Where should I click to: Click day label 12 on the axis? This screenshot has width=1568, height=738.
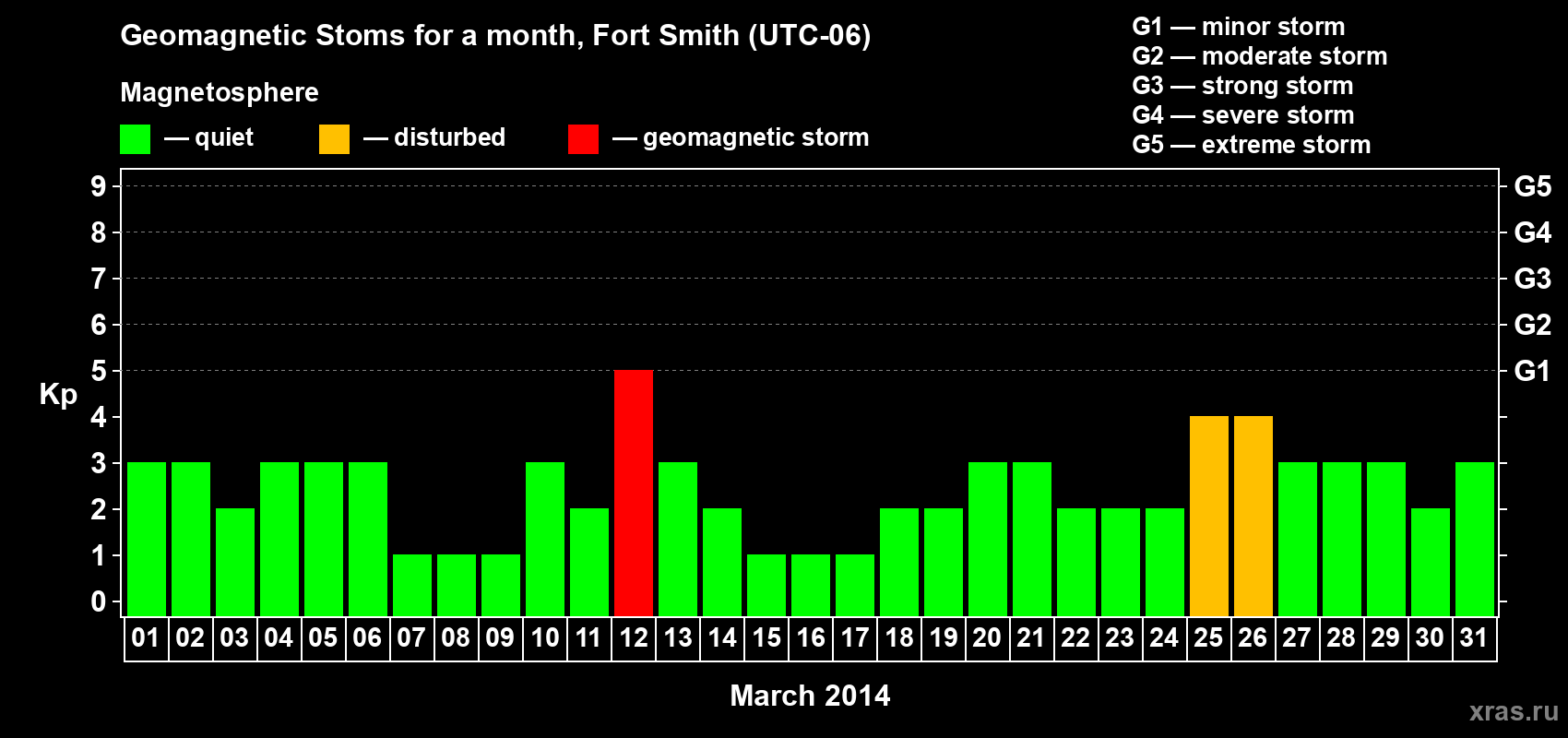[x=634, y=637]
